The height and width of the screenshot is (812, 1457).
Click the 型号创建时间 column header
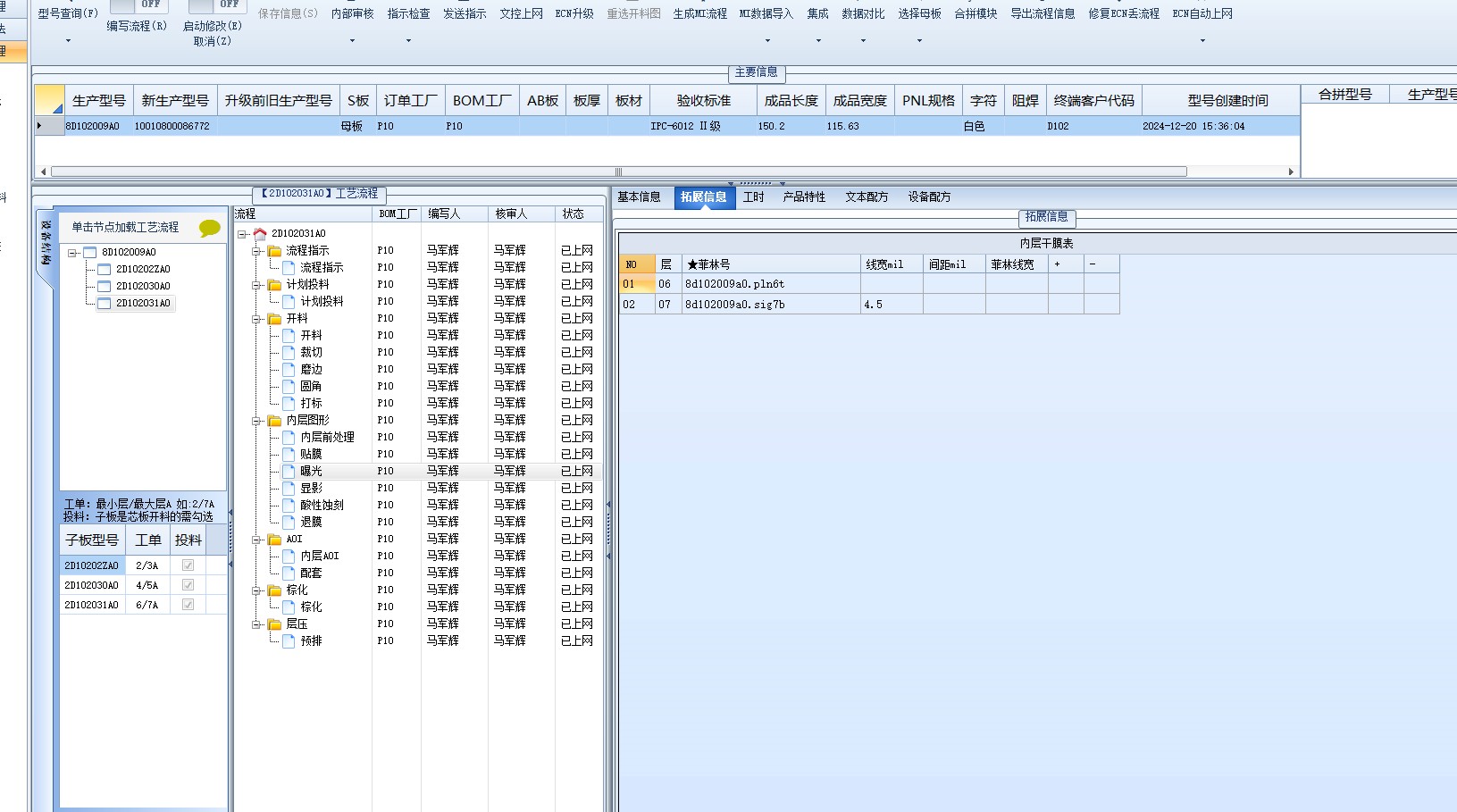coord(1220,101)
